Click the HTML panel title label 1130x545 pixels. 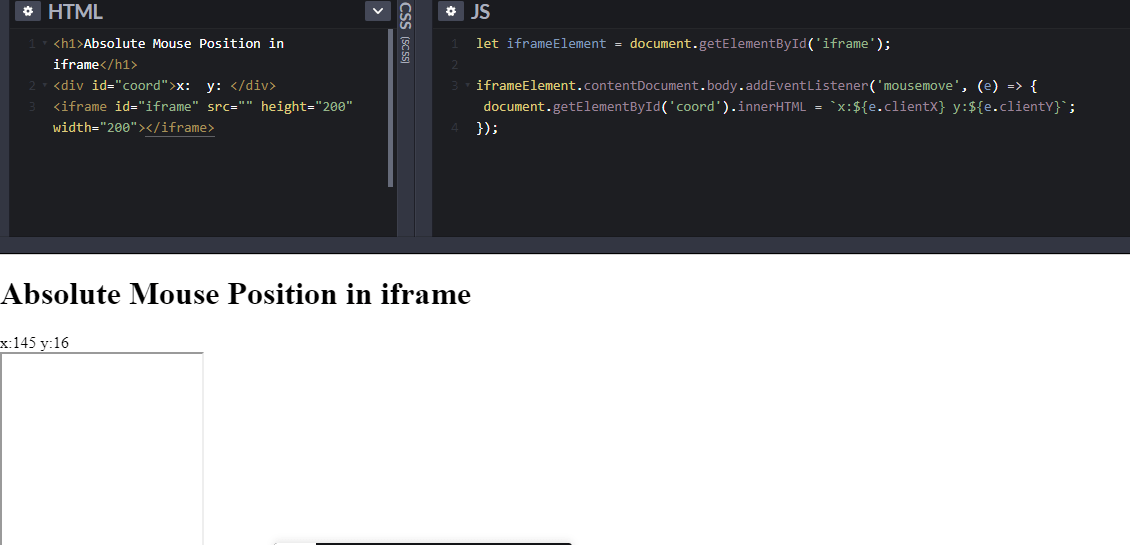click(75, 12)
